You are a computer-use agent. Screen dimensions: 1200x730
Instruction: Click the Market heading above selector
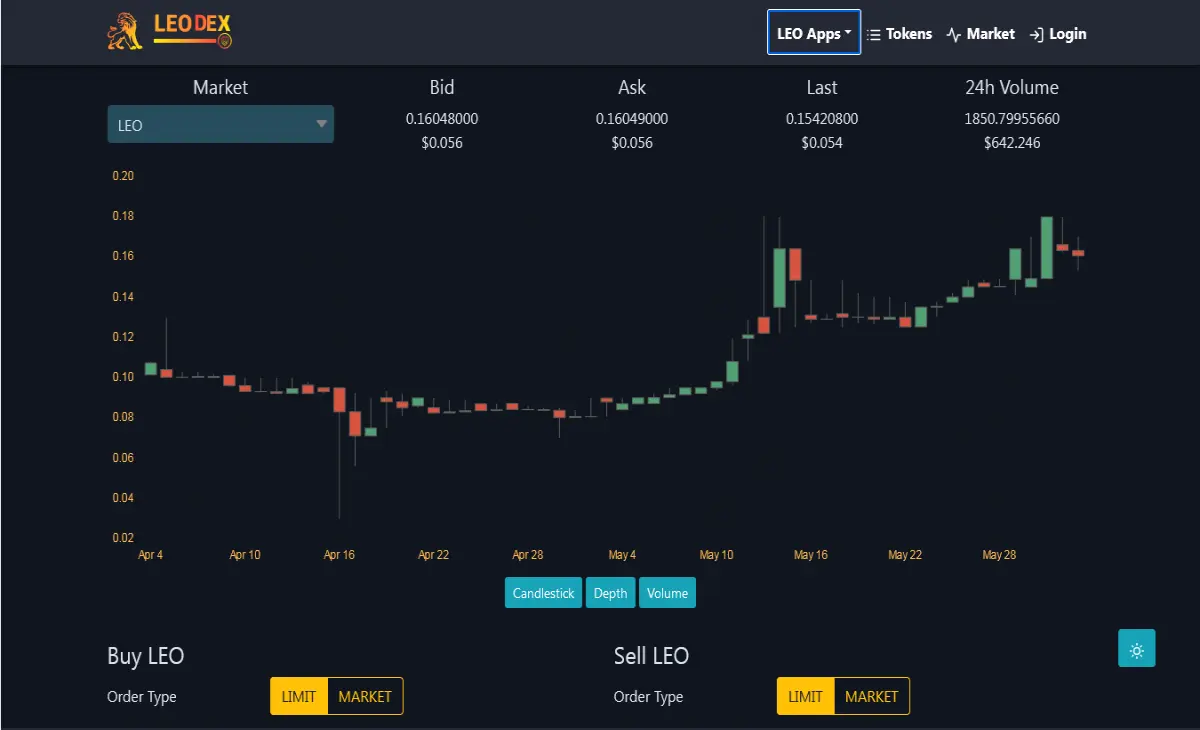point(220,87)
